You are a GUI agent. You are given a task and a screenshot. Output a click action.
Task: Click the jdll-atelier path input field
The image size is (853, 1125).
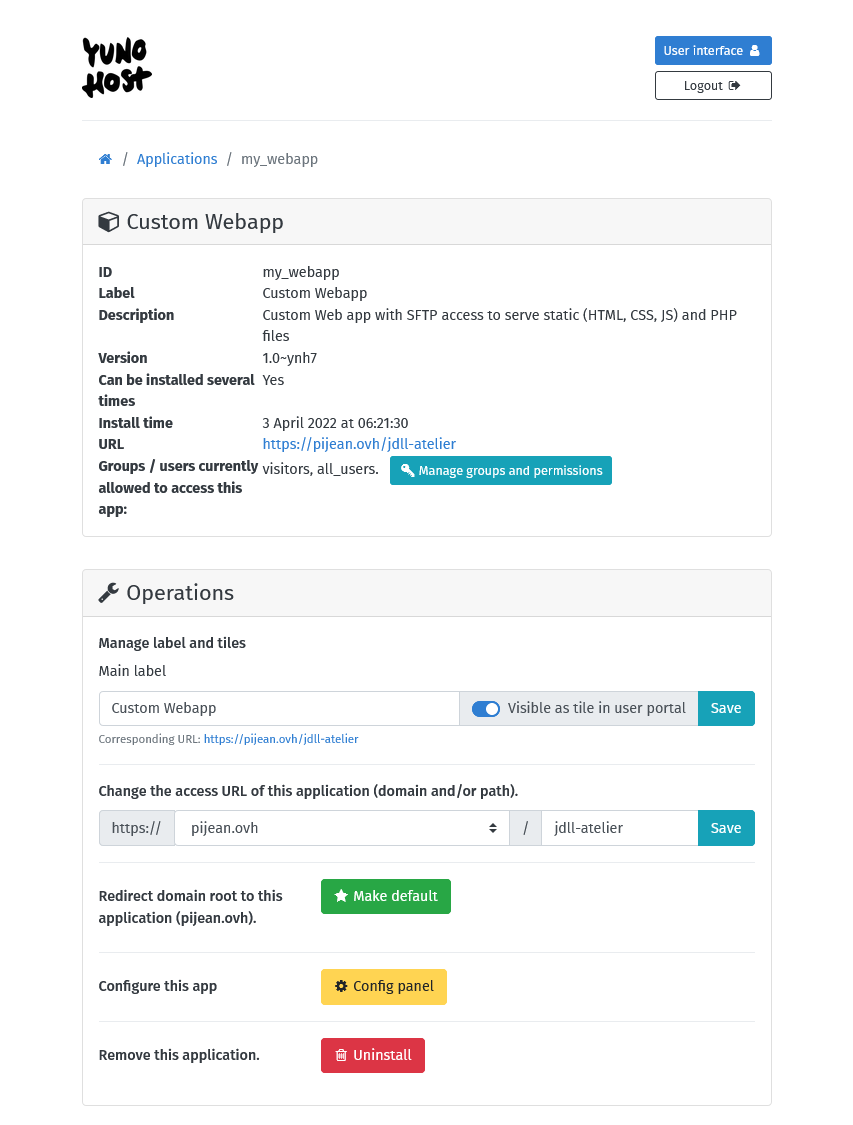click(x=618, y=827)
